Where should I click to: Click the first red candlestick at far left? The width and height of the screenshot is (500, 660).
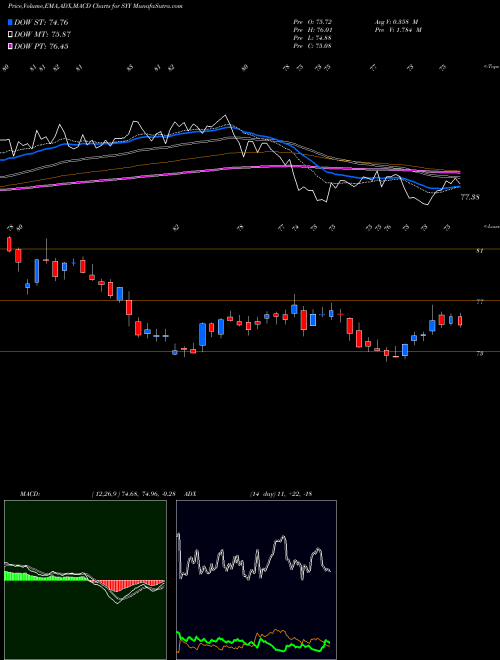click(9, 244)
